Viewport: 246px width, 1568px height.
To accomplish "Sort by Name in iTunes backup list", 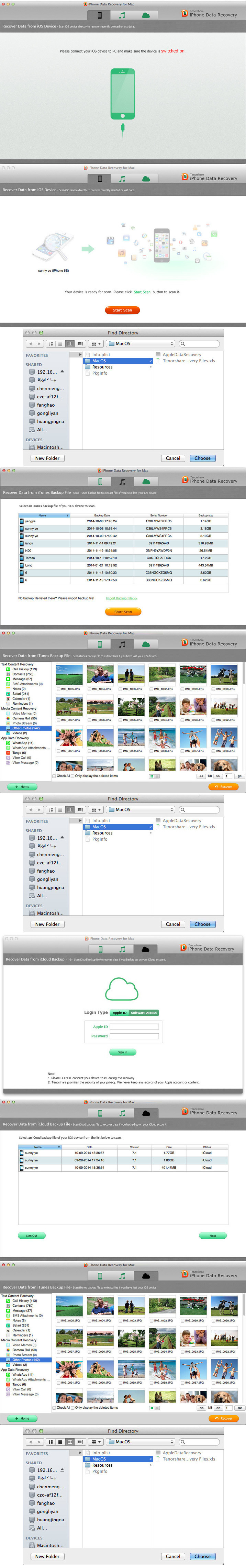I will click(x=44, y=515).
